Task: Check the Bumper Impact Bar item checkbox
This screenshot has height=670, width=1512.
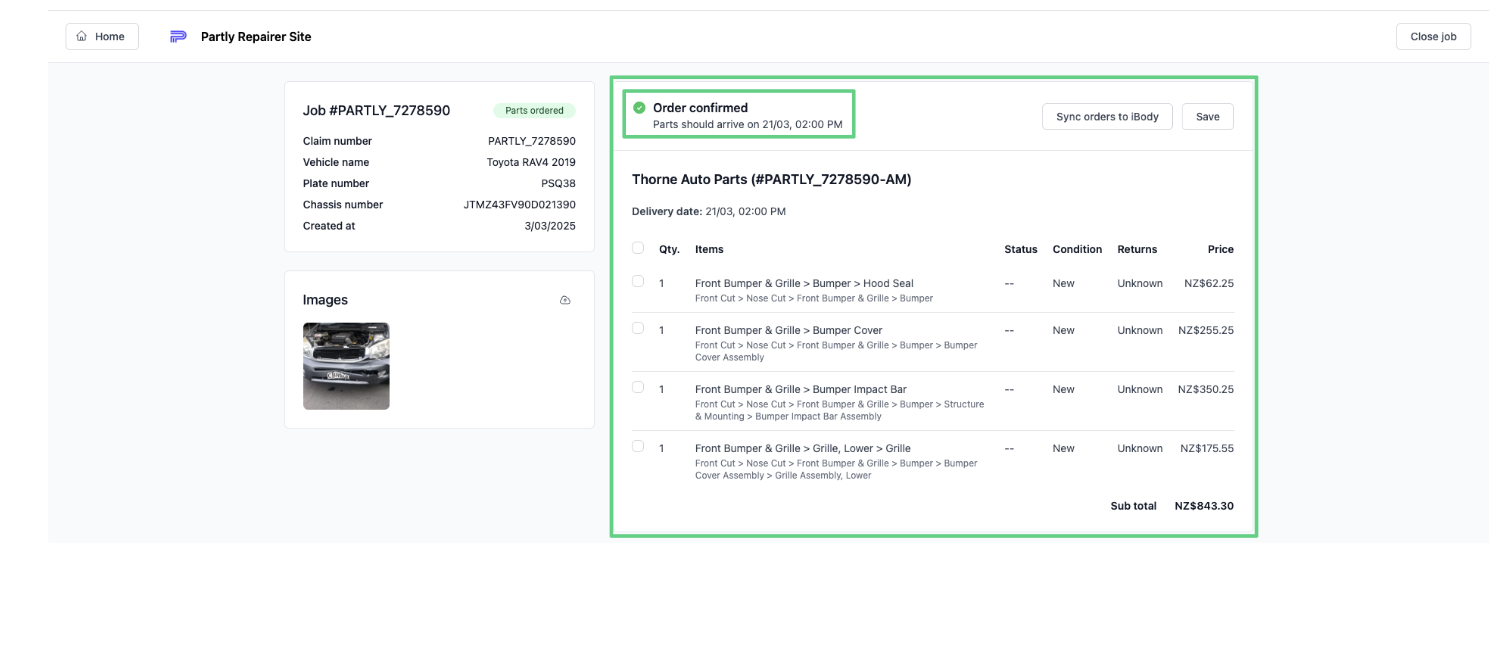Action: point(638,387)
